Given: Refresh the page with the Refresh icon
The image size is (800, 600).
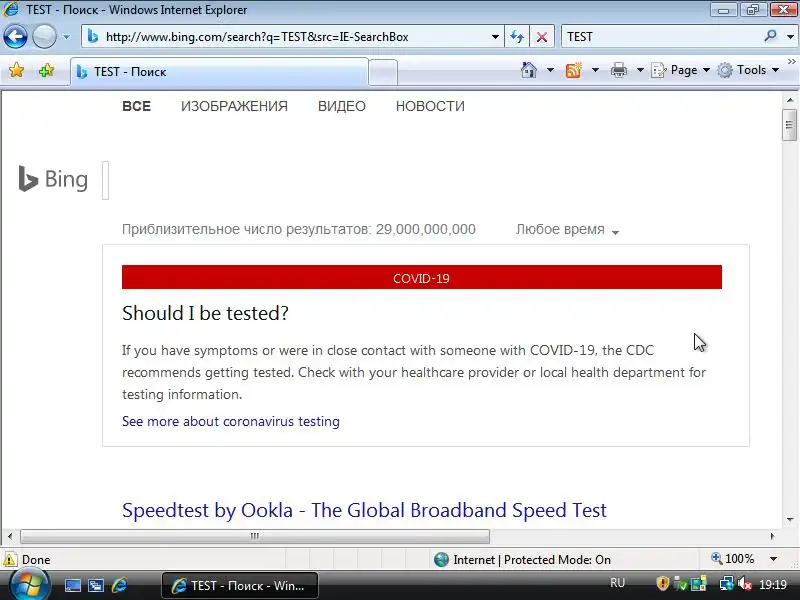Looking at the screenshot, I should click(517, 37).
